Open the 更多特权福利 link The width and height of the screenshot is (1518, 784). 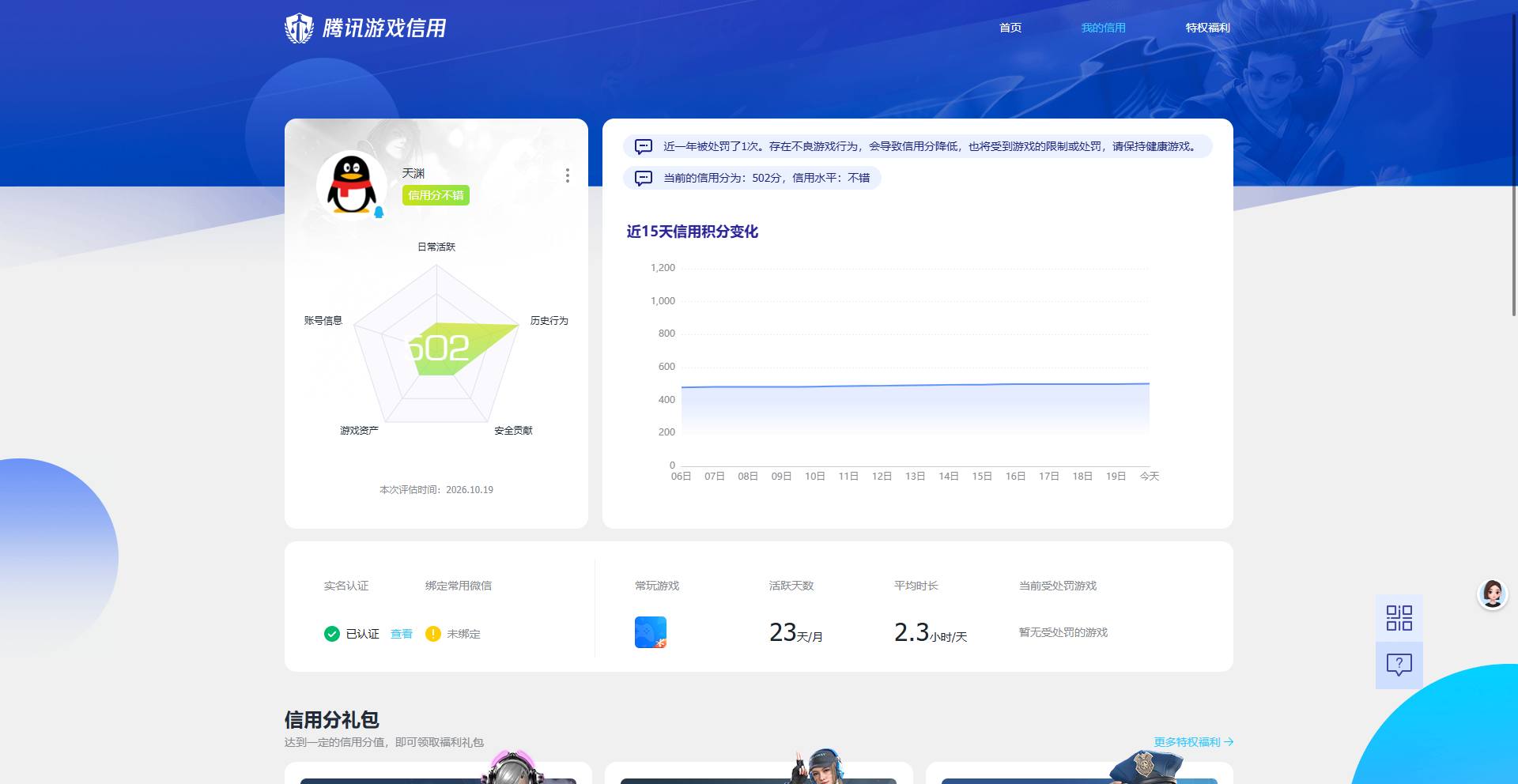pos(1193,742)
